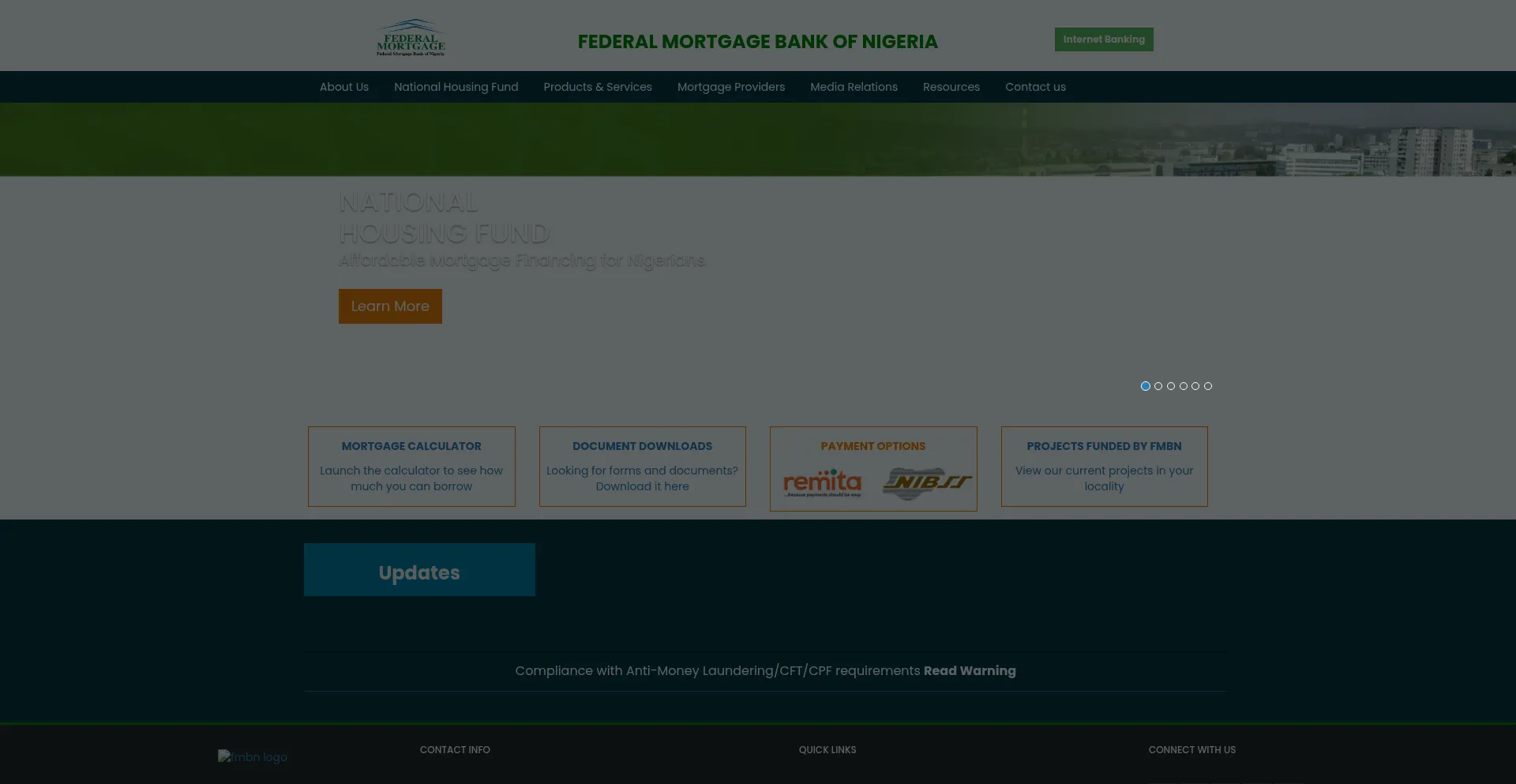The width and height of the screenshot is (1516, 784).
Task: Expand the Products & Services menu
Action: (x=598, y=87)
